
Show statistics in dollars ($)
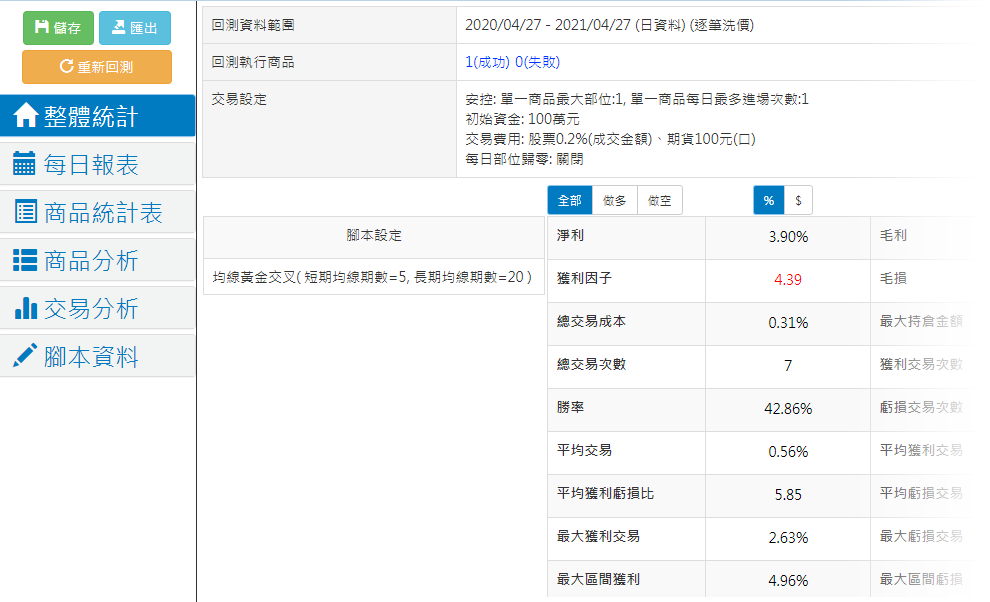[797, 200]
